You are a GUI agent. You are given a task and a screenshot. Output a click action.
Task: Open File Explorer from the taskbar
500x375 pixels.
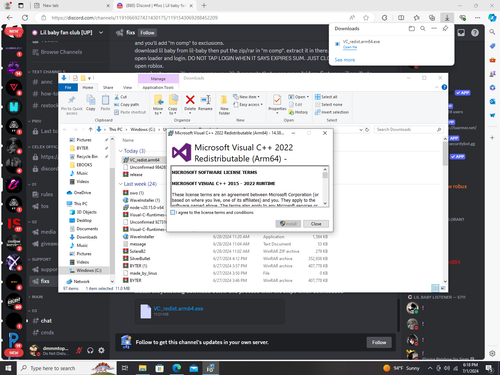coord(143,368)
